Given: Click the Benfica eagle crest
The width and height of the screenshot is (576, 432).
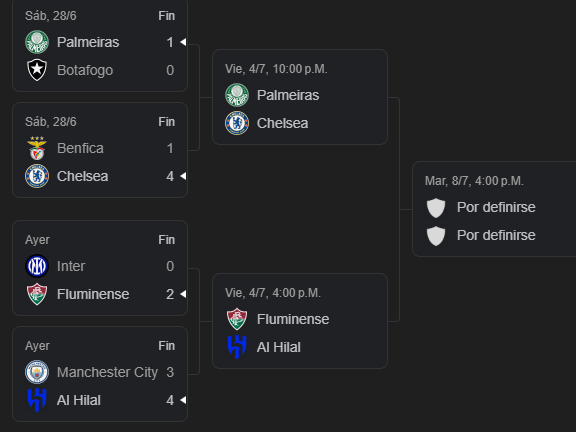Looking at the screenshot, I should [x=37, y=148].
